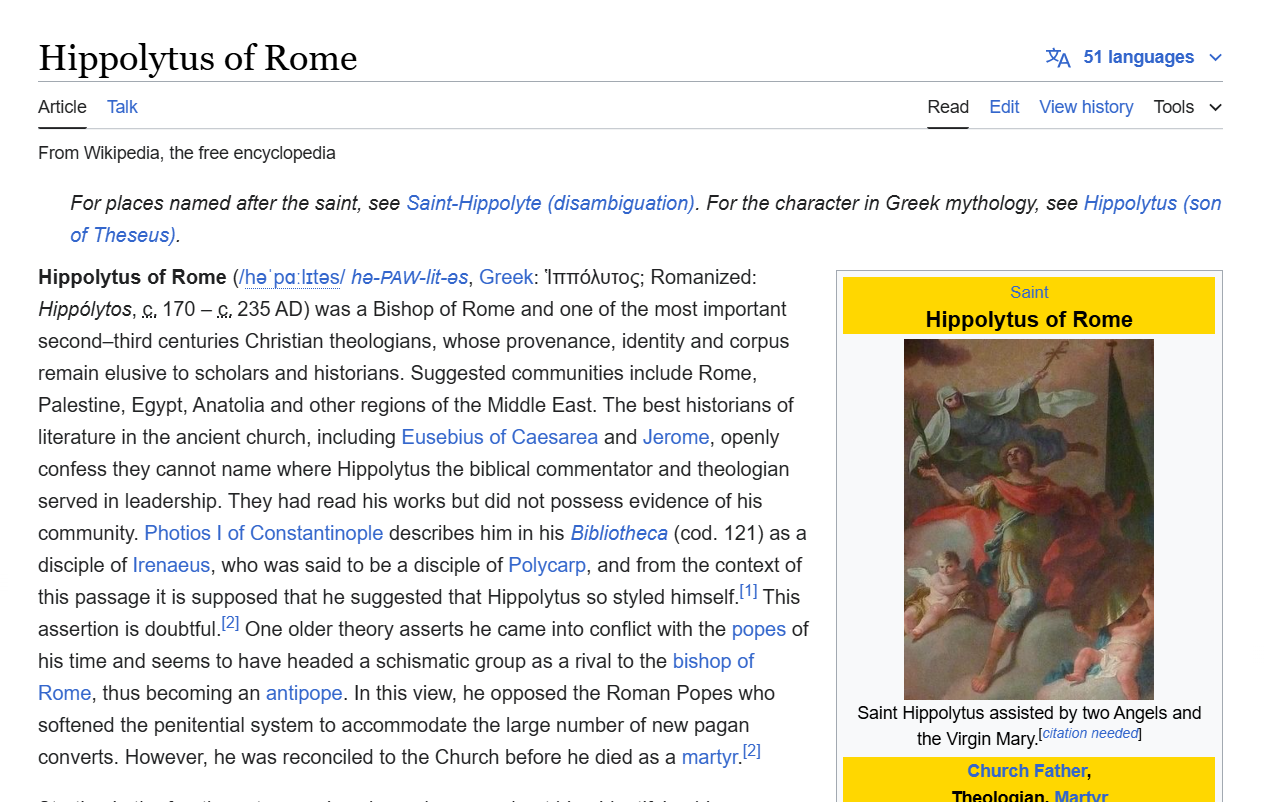Open the Irenaeus link
This screenshot has height=802, width=1264.
(171, 565)
